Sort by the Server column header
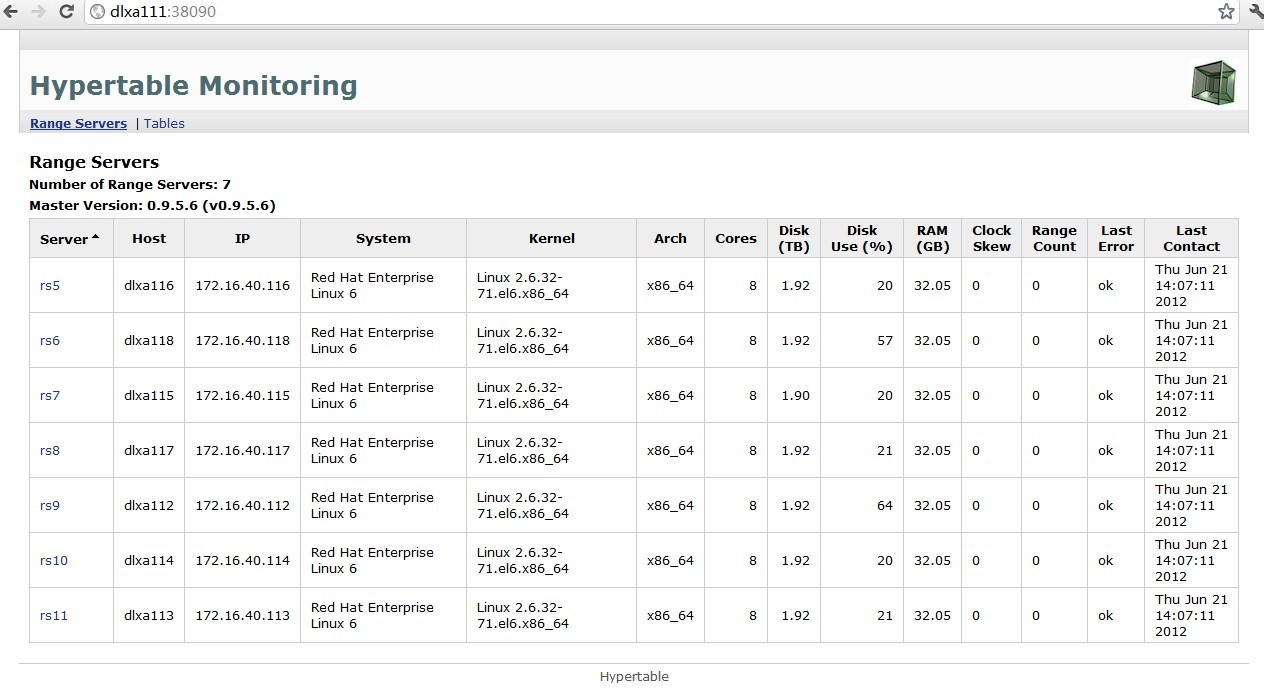Image resolution: width=1264 pixels, height=699 pixels. 70,239
